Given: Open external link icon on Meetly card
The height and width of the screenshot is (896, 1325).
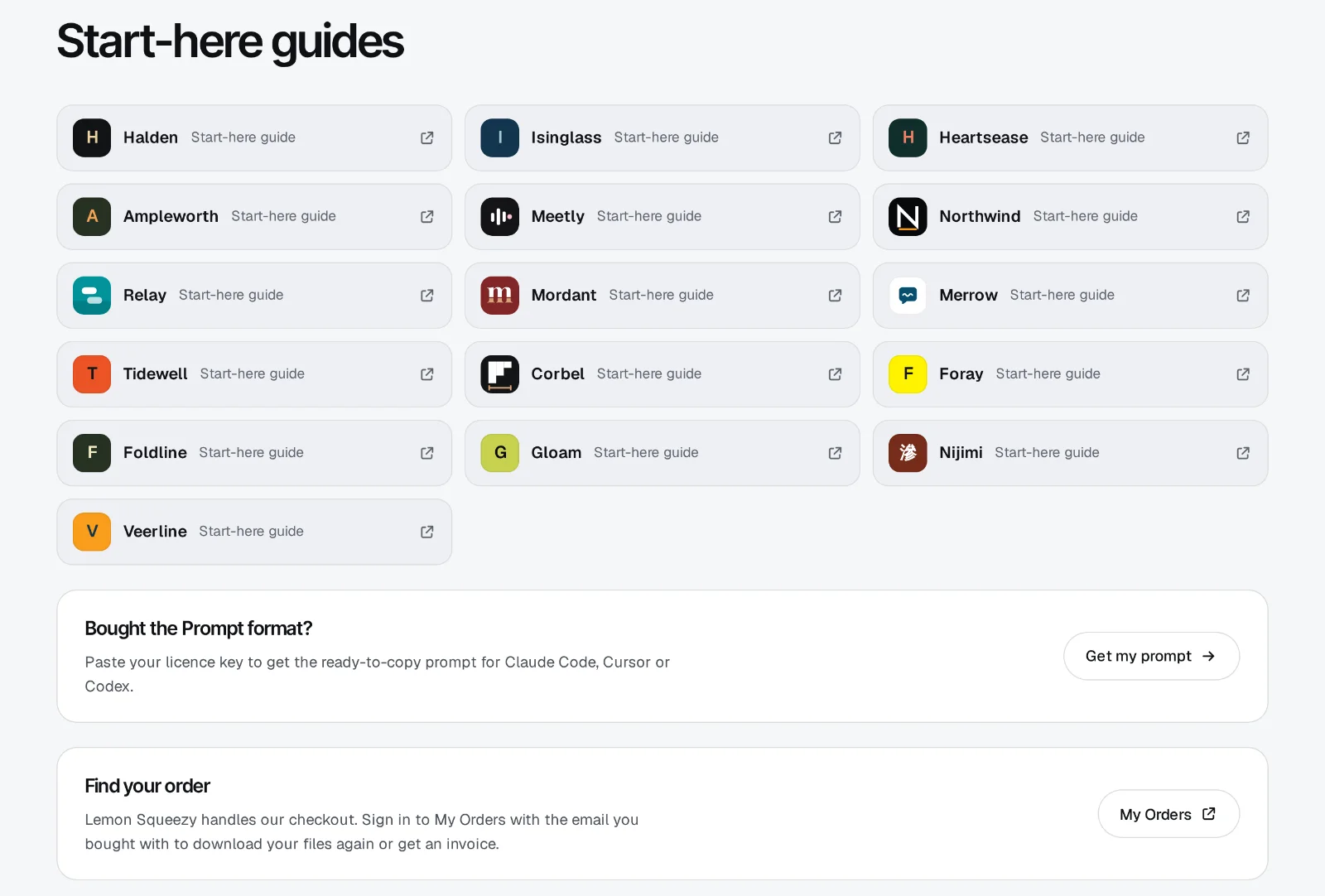Looking at the screenshot, I should [x=836, y=216].
